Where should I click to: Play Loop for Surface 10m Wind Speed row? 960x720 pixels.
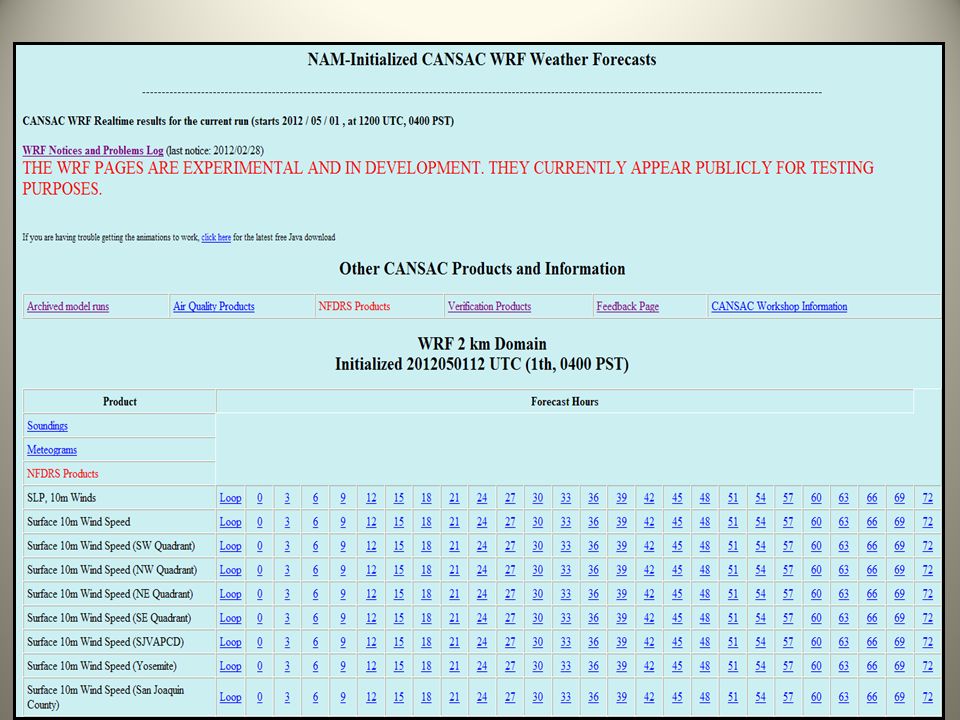coord(230,522)
